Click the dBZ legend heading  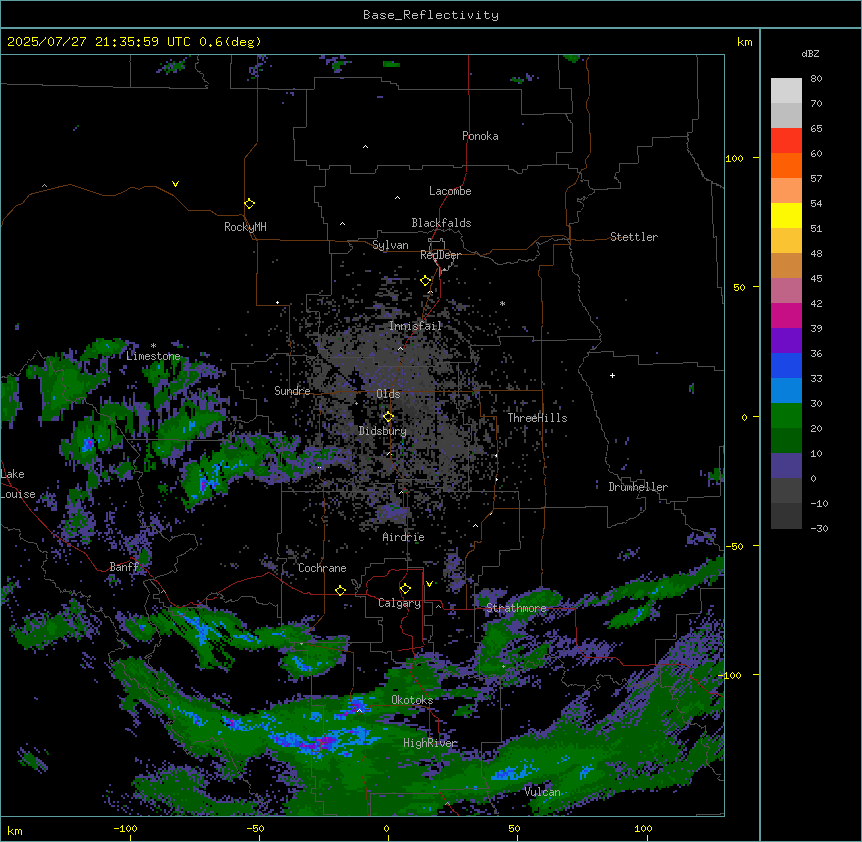click(x=810, y=53)
